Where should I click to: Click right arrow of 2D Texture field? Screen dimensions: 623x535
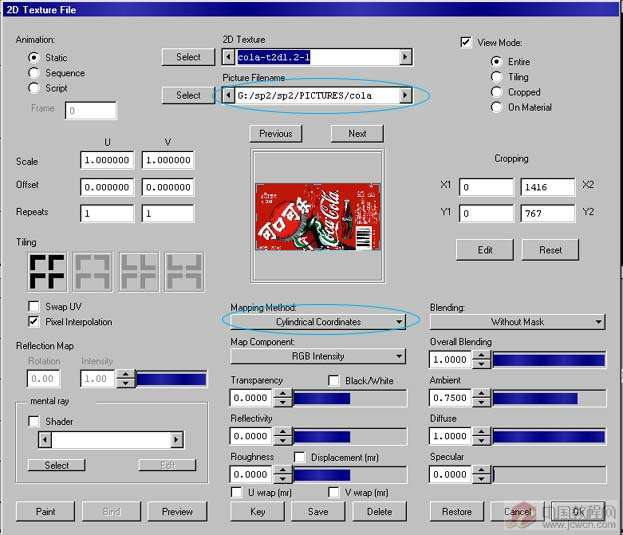(405, 57)
